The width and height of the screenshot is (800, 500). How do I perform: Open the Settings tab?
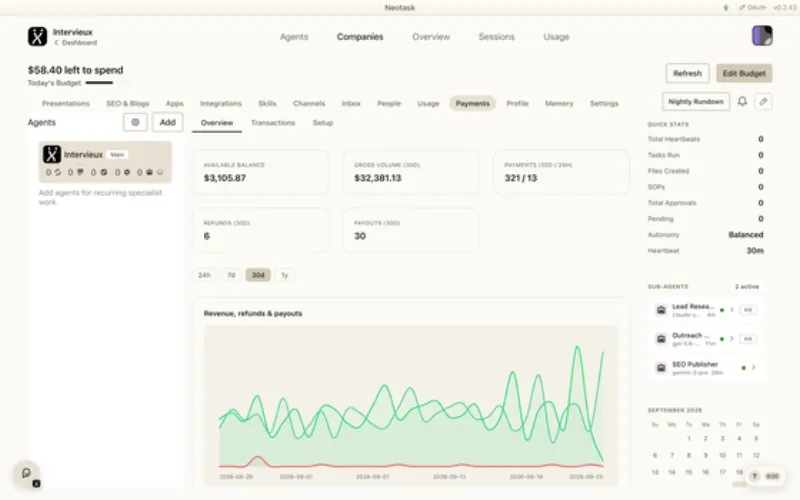click(x=604, y=104)
